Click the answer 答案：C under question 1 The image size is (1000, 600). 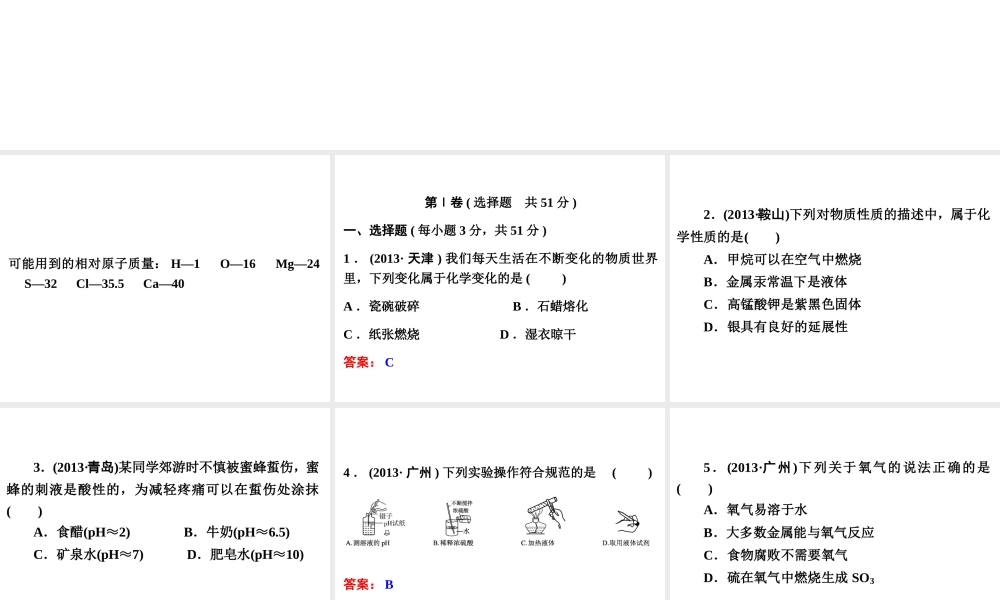point(369,363)
